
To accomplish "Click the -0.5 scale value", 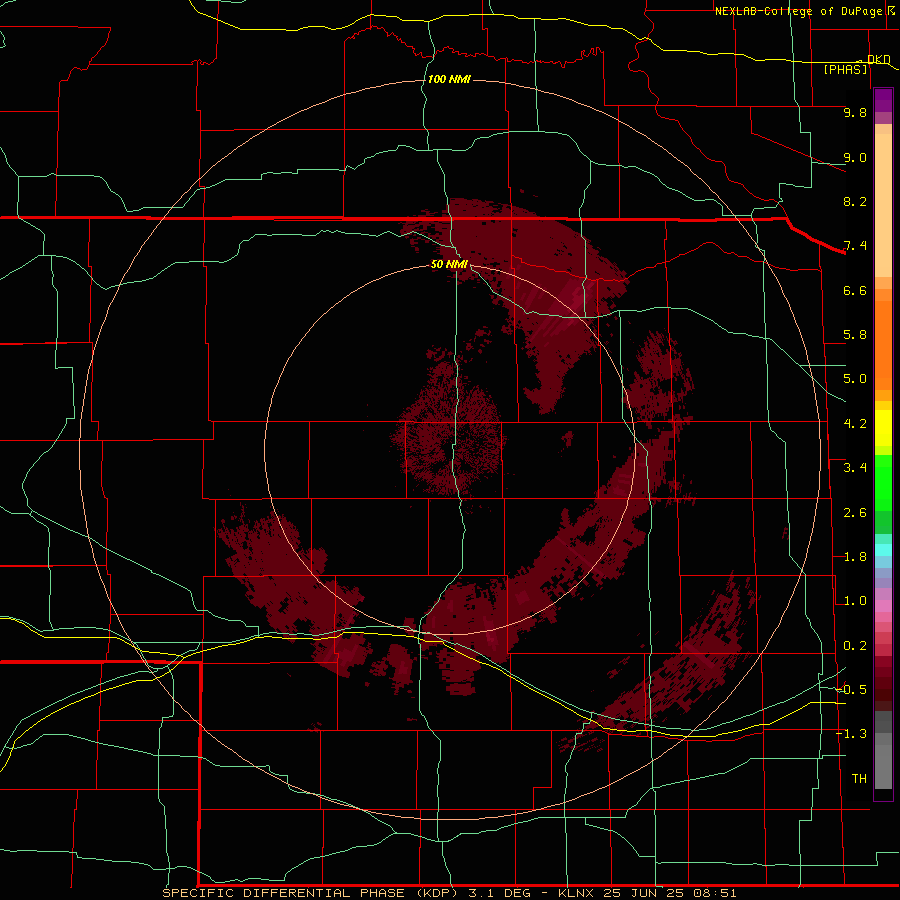I will pos(851,690).
